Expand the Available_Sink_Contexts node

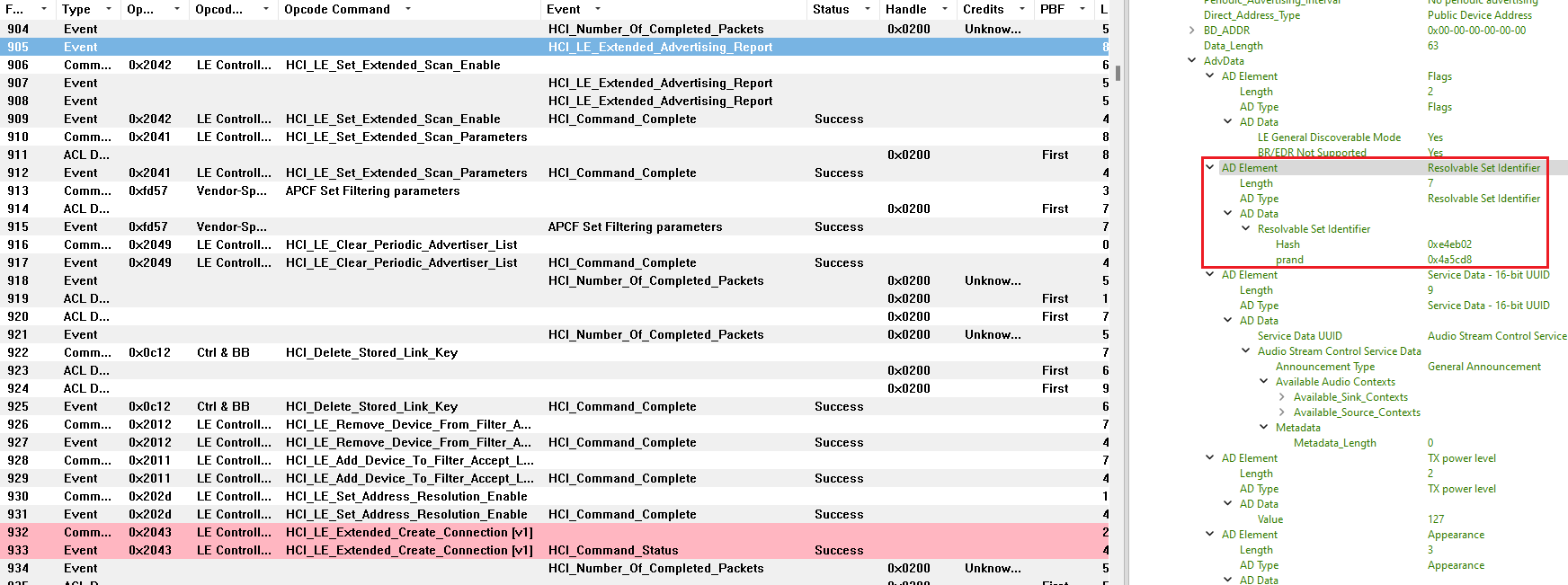1282,397
